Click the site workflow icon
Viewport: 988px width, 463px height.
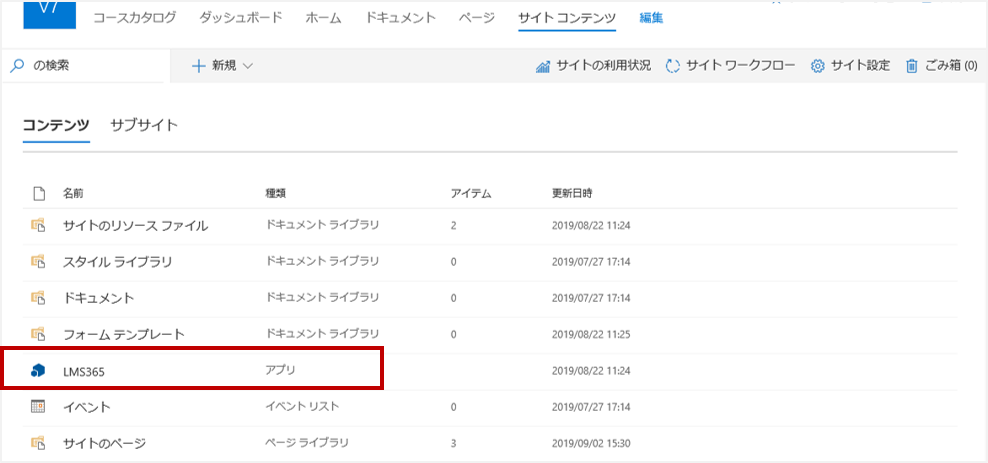point(673,66)
